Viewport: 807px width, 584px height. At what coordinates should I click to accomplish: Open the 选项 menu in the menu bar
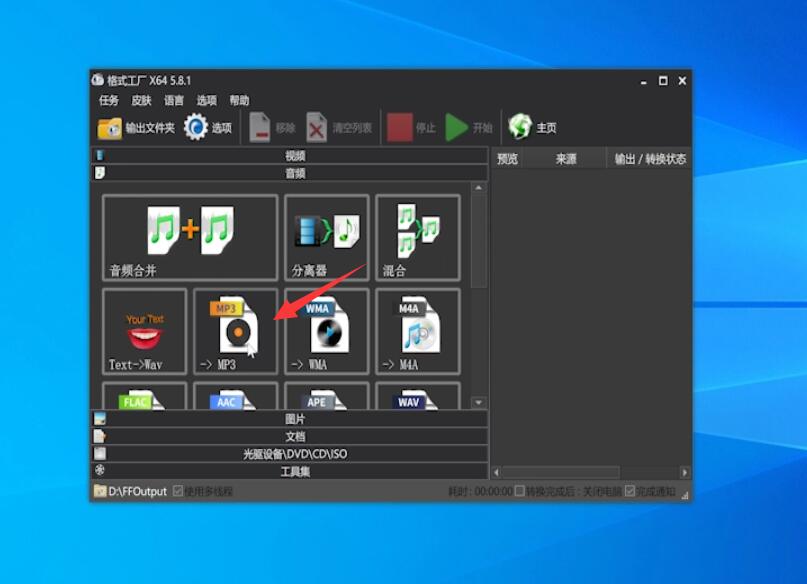pos(207,100)
